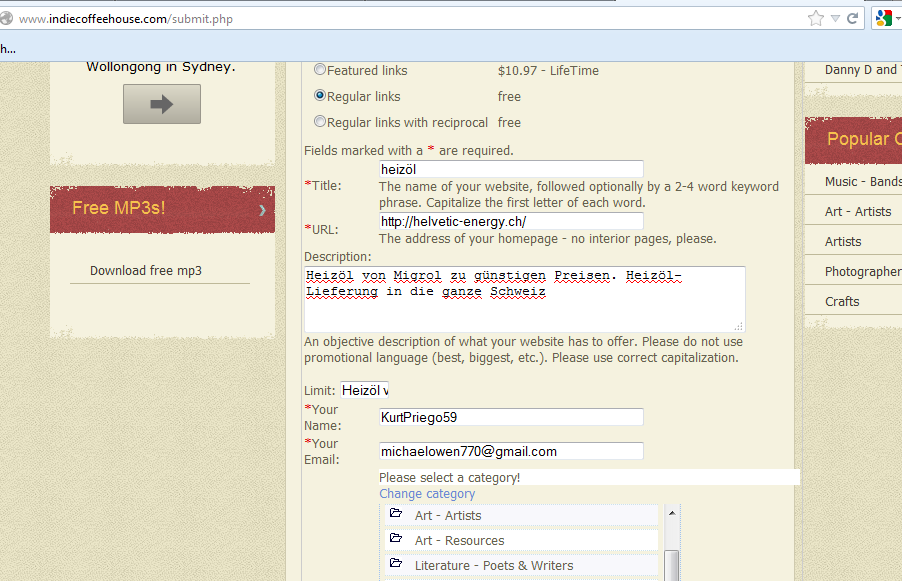This screenshot has width=902, height=581.
Task: Expand the Free MP3s chevron
Action: coord(262,210)
